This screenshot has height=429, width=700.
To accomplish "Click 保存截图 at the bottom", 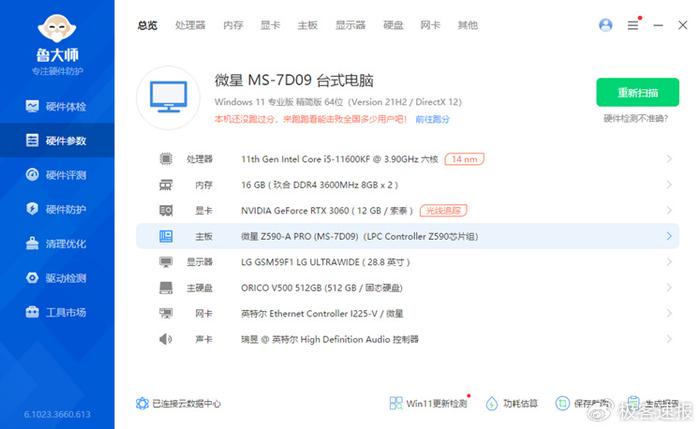I will pos(582,404).
